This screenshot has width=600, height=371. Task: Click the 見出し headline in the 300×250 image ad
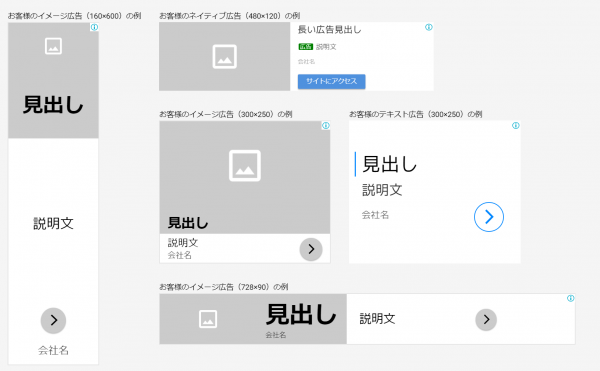(188, 223)
